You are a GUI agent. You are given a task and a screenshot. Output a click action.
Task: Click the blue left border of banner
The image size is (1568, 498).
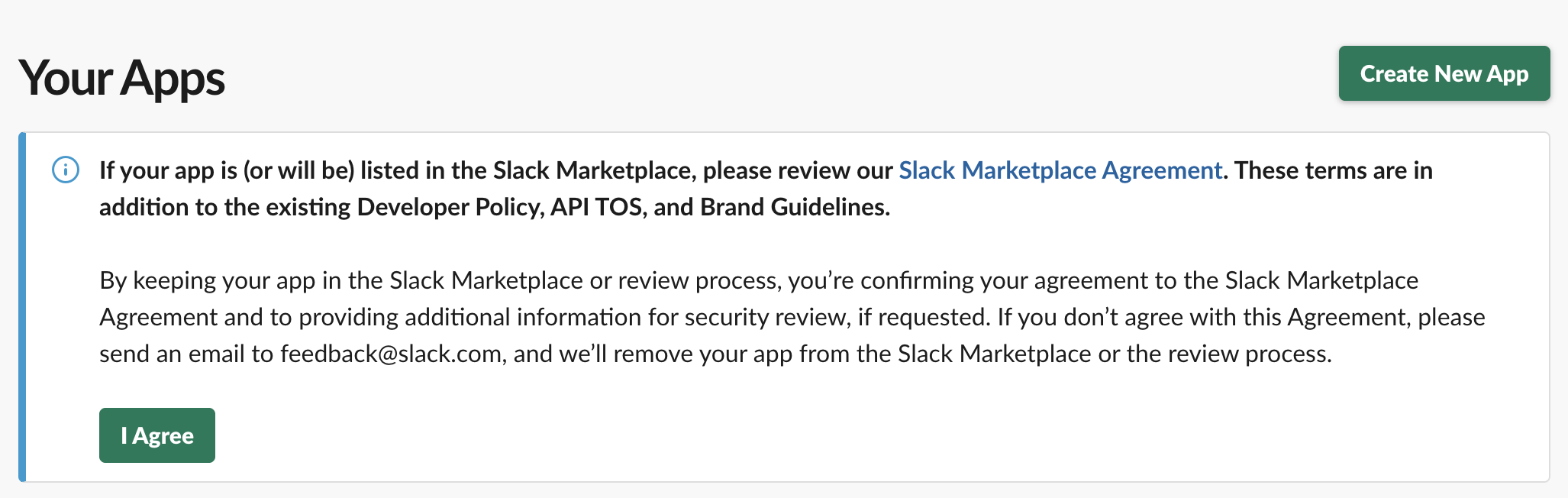22,307
